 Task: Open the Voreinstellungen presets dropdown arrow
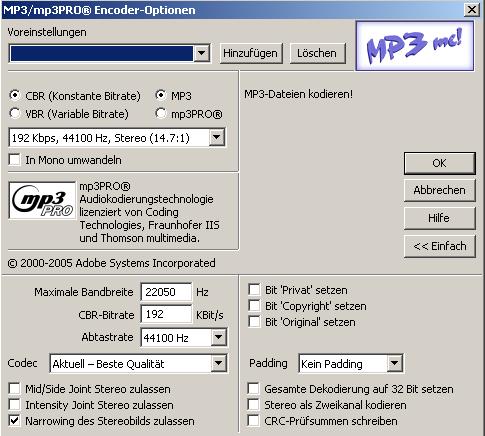(201, 53)
